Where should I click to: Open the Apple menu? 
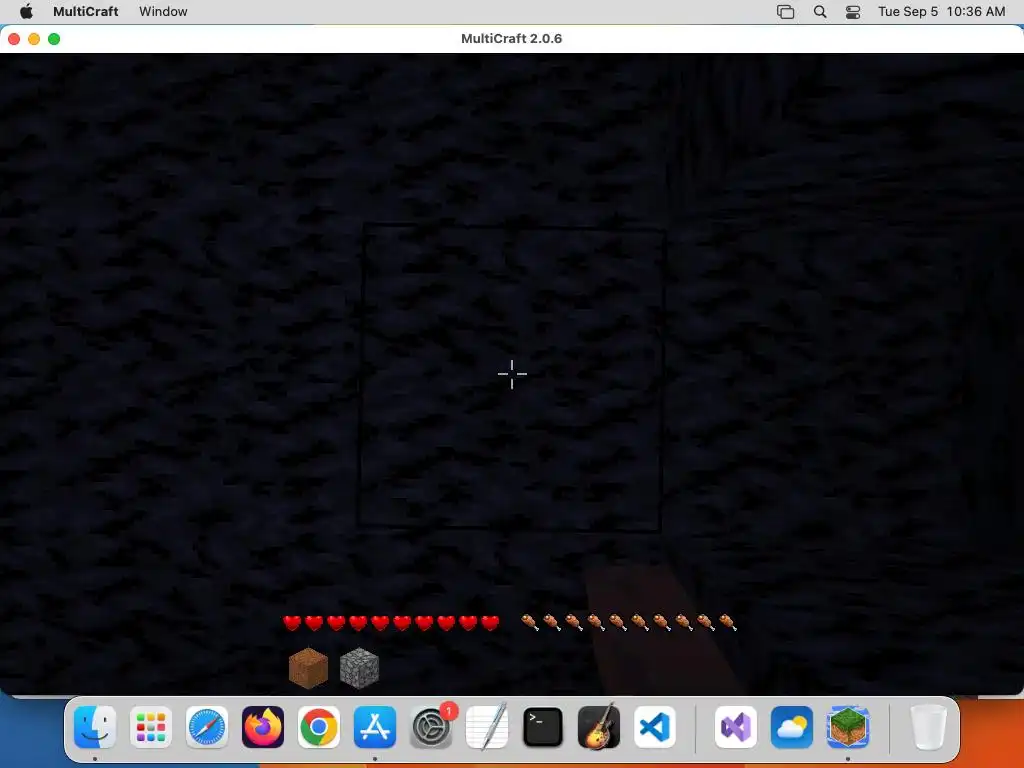[26, 12]
